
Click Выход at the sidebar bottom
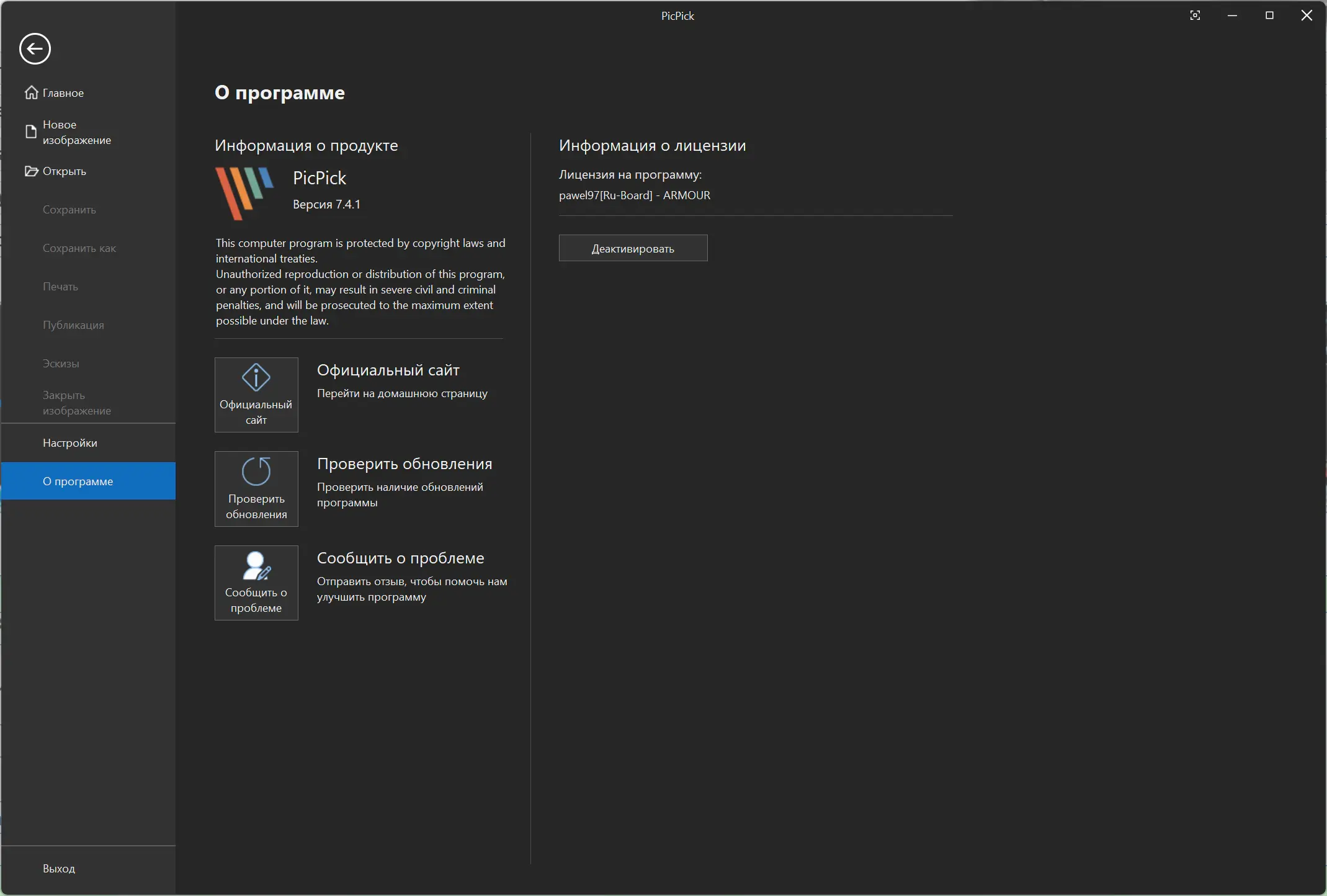(x=59, y=869)
